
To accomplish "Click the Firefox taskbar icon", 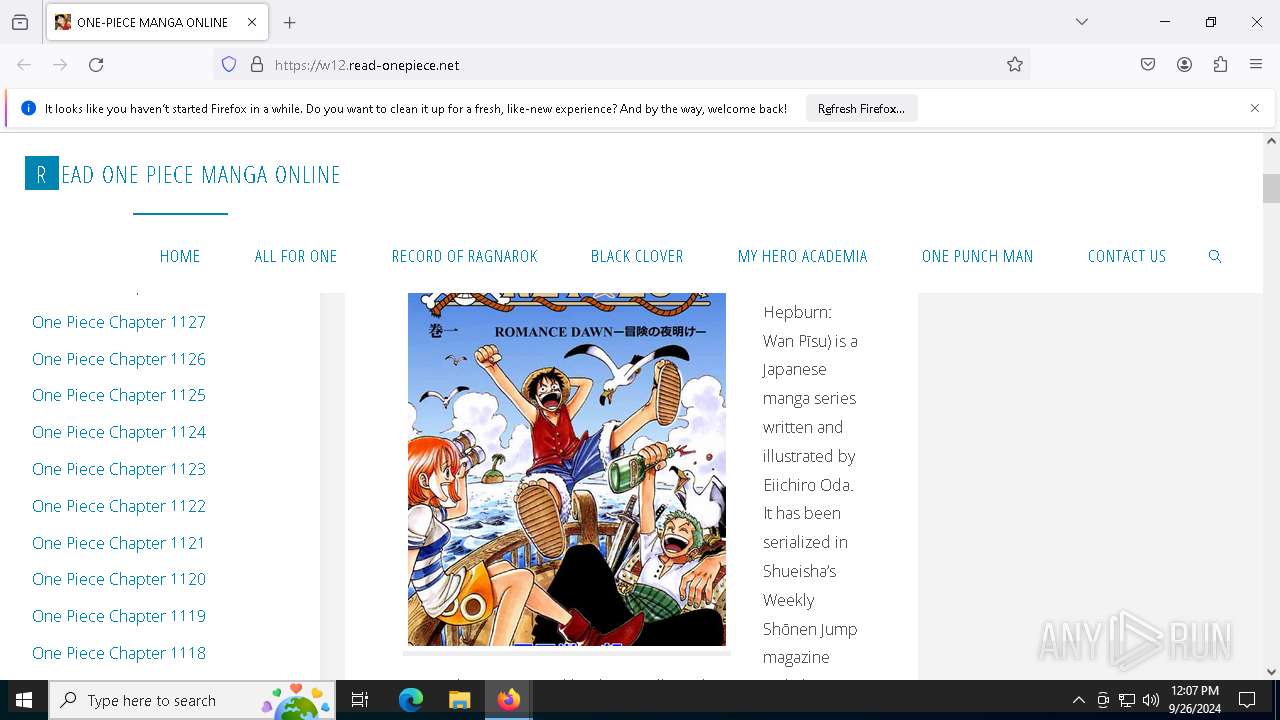I will pyautogui.click(x=509, y=700).
